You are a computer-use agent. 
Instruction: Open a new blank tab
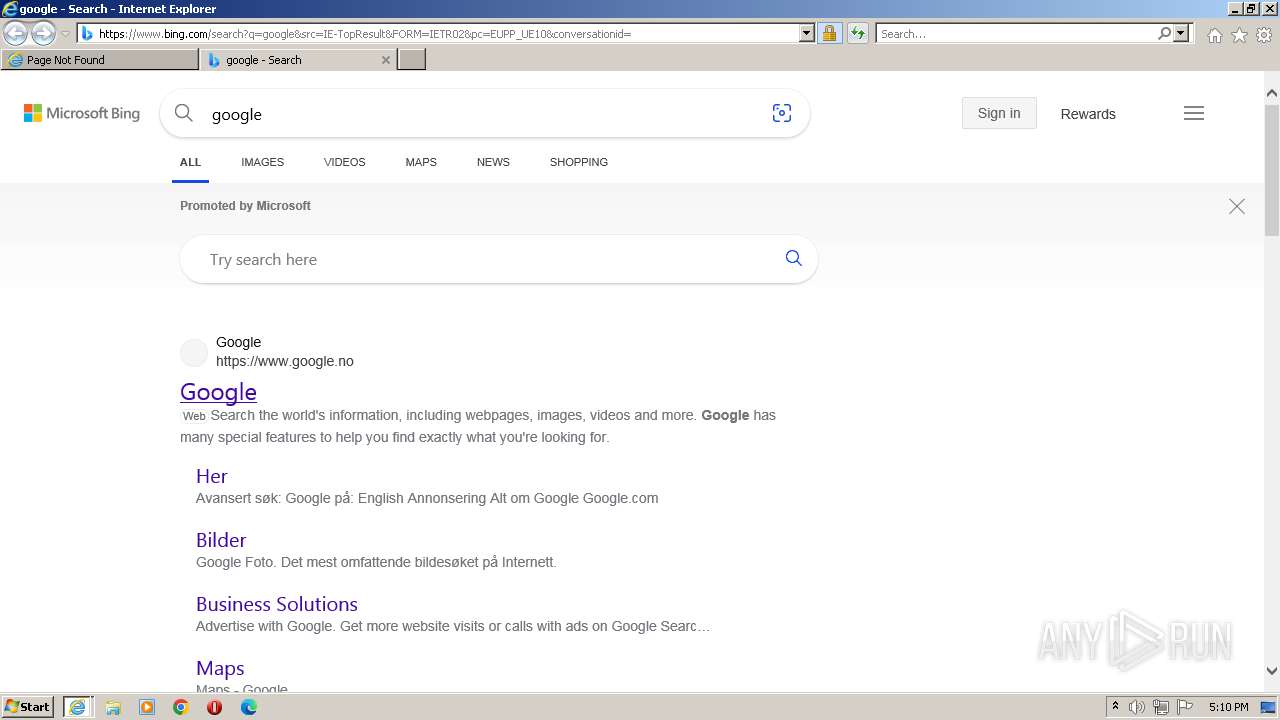point(412,60)
